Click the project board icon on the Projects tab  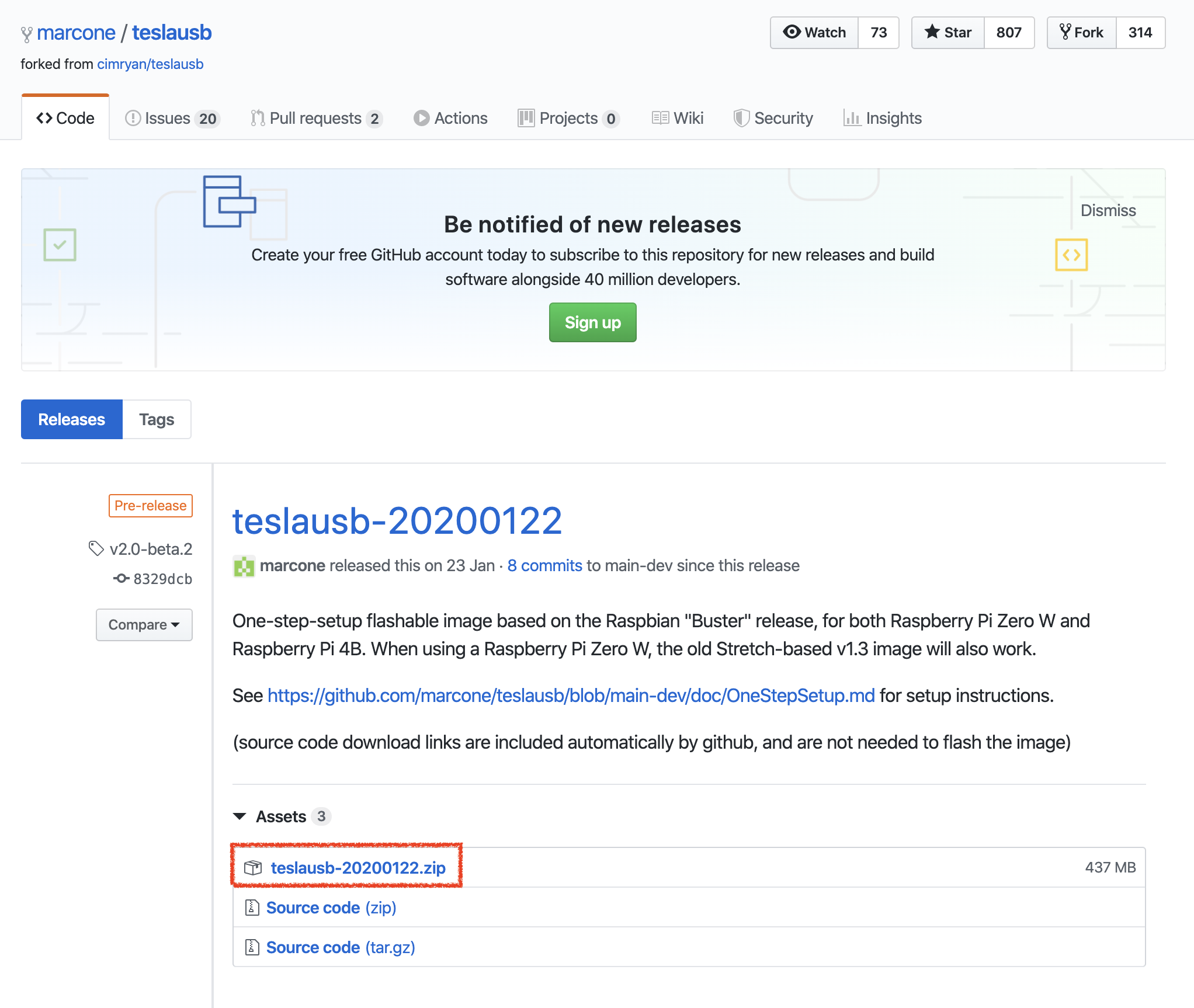click(526, 119)
